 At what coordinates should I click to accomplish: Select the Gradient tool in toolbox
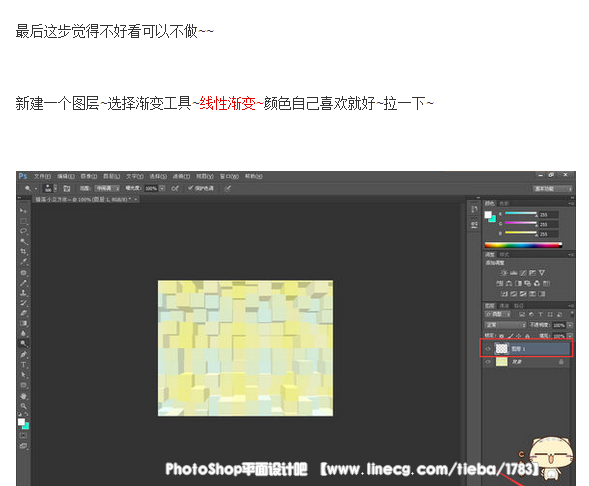[x=23, y=323]
